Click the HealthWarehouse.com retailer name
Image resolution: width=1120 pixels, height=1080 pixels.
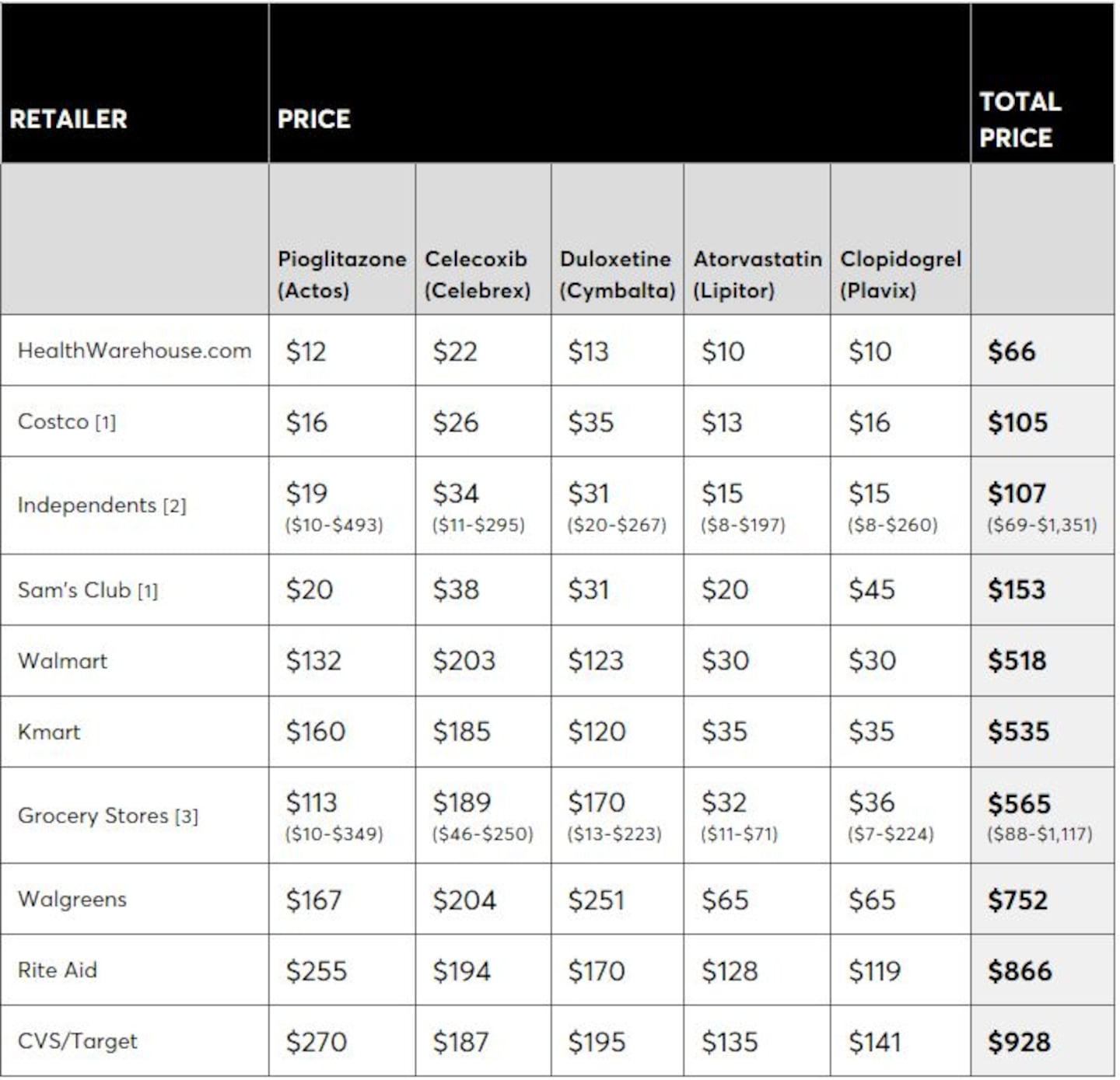135,351
